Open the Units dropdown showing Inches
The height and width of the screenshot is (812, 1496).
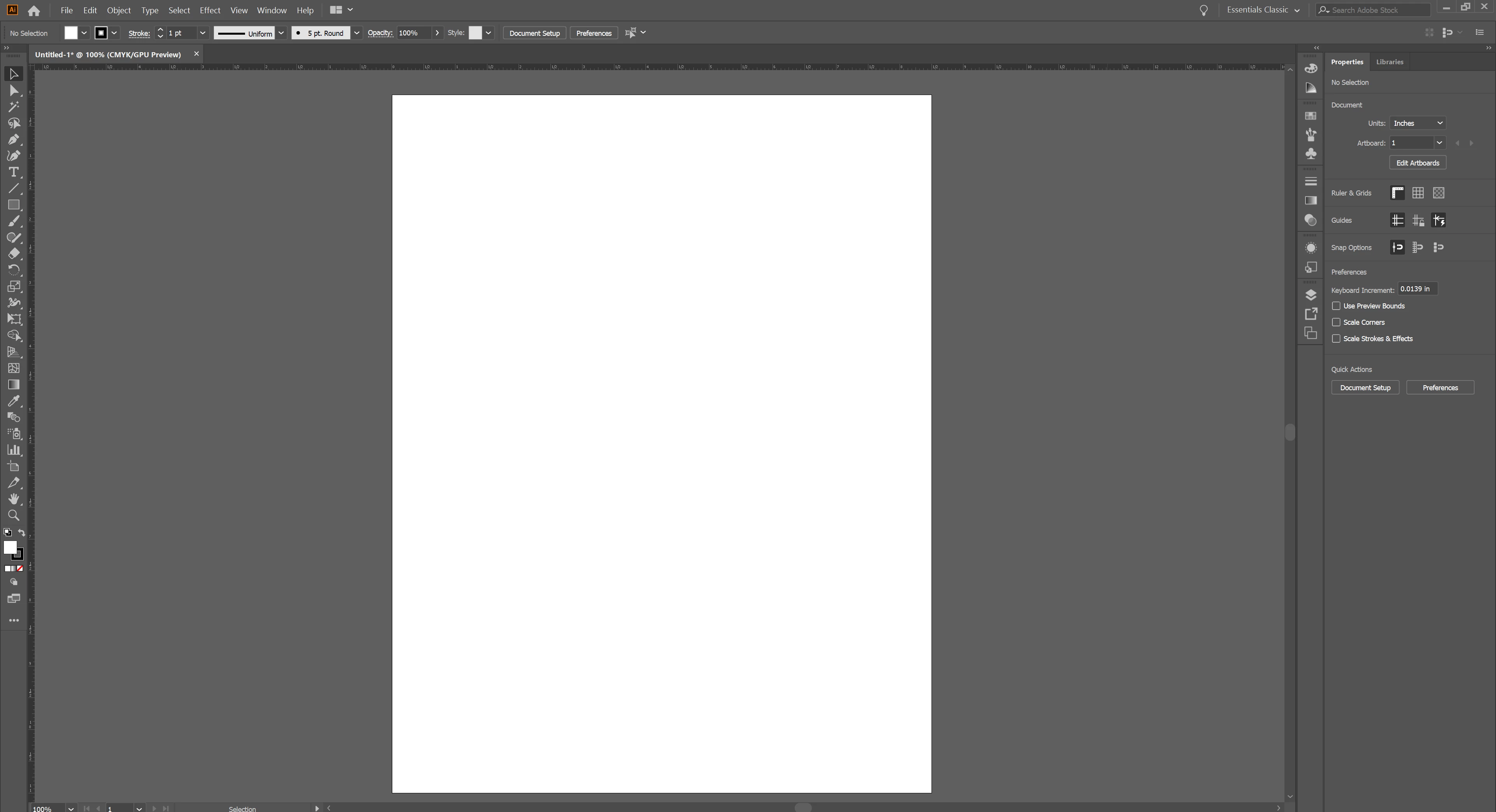pos(1417,123)
